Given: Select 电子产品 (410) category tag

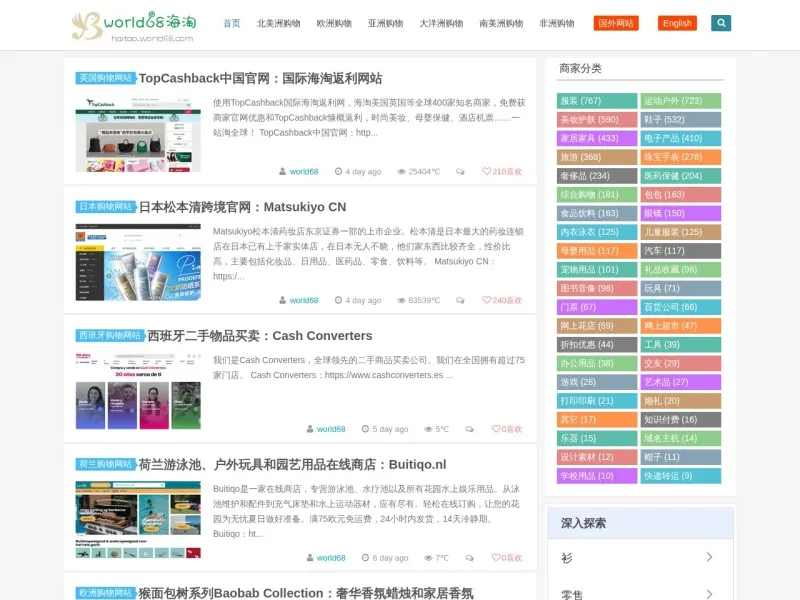Looking at the screenshot, I should 681,138.
